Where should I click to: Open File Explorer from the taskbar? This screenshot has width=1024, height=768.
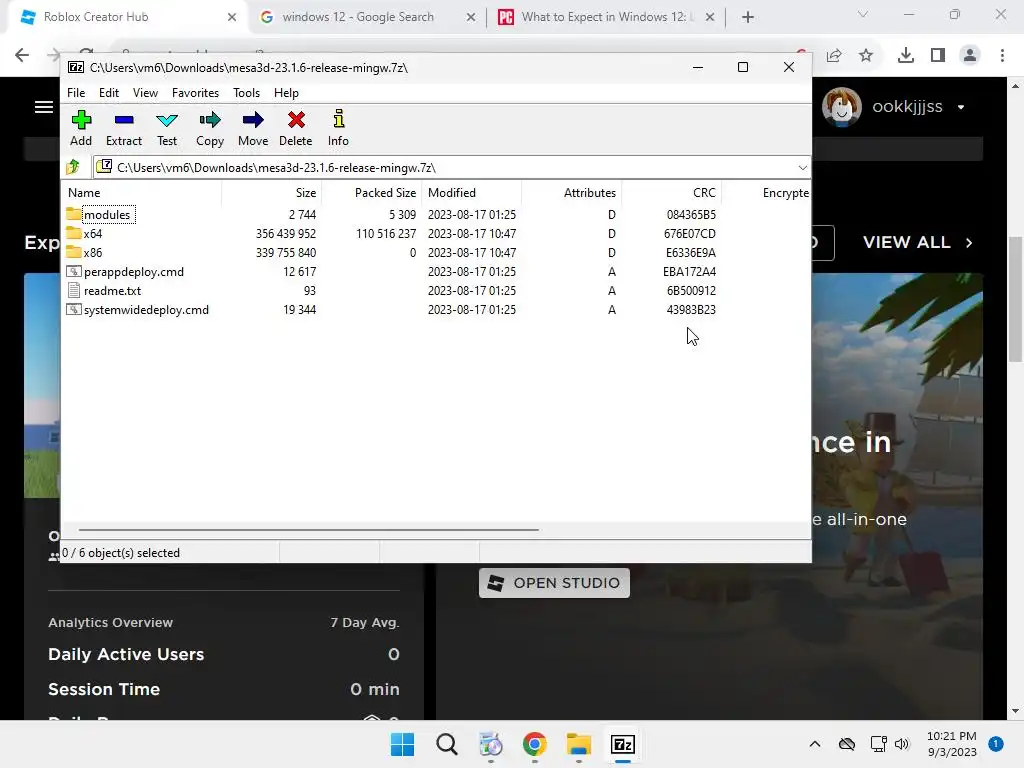[579, 744]
